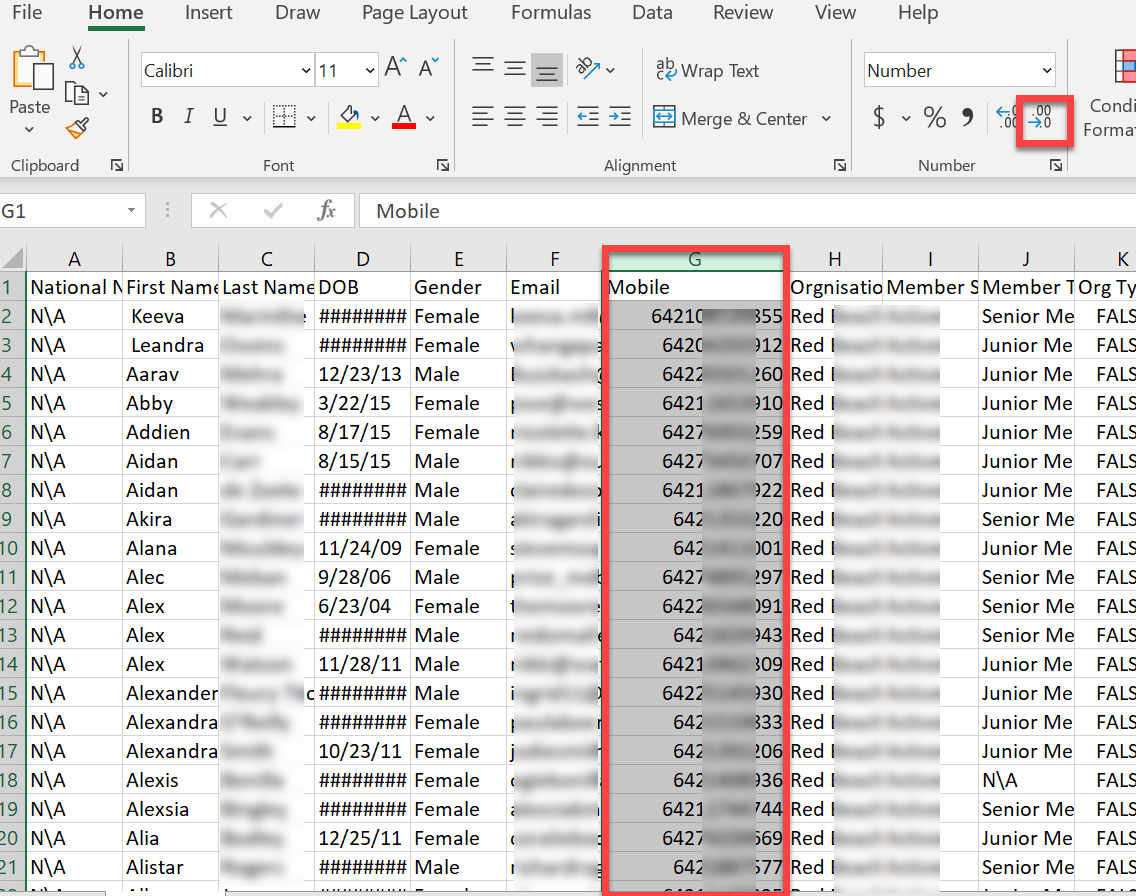Click the Cut scissors icon
This screenshot has width=1136, height=896.
(x=78, y=59)
